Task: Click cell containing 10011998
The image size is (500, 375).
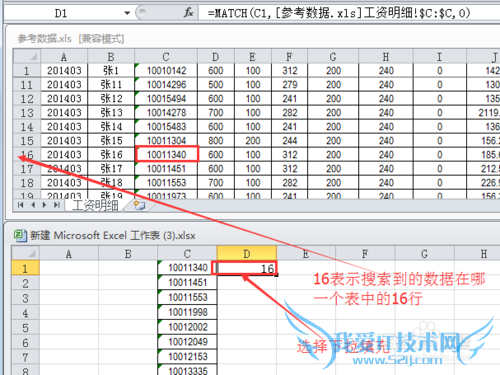Action: coord(187,312)
